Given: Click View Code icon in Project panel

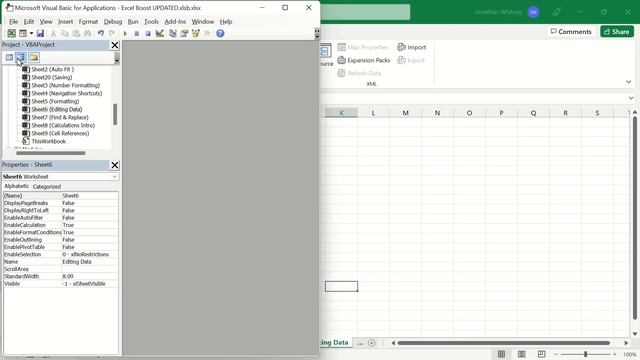Looking at the screenshot, I should (x=9, y=58).
